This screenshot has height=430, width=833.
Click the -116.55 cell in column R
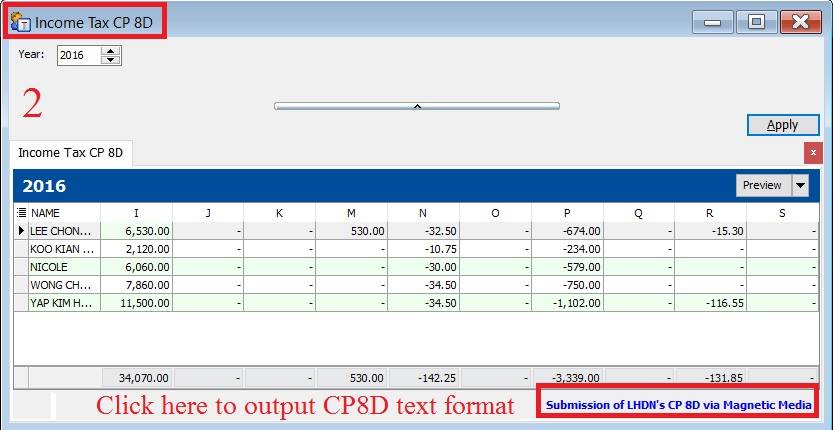(711, 303)
